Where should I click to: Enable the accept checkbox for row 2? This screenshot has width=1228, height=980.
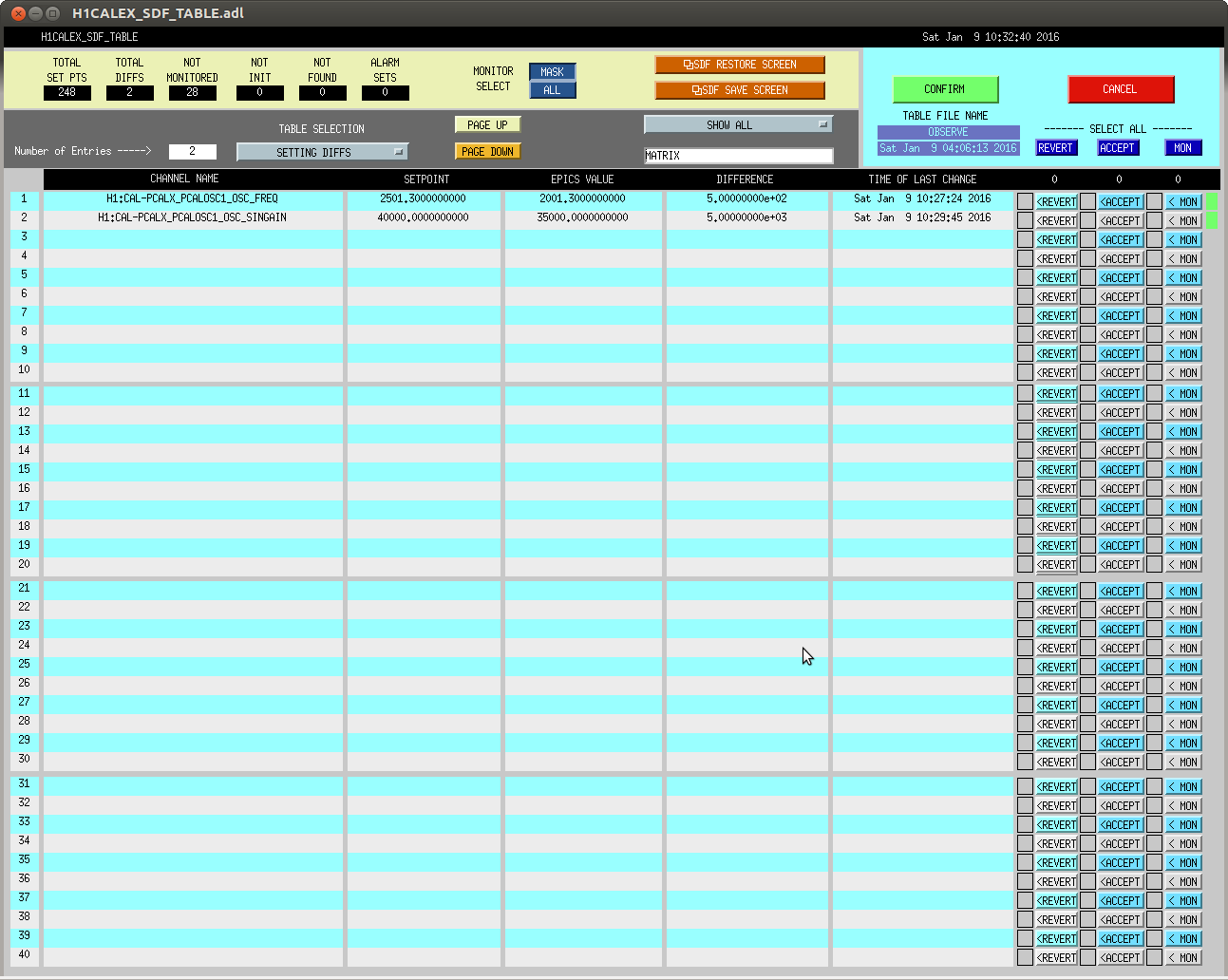(1087, 220)
